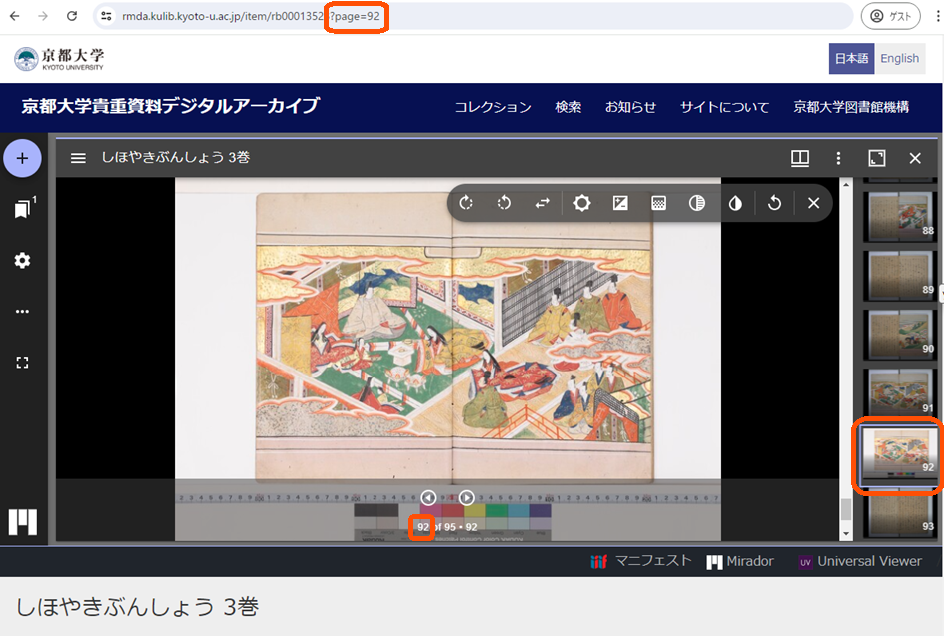The height and width of the screenshot is (636, 944).
Task: Switch to Universal Viewer link
Action: pyautogui.click(x=860, y=561)
